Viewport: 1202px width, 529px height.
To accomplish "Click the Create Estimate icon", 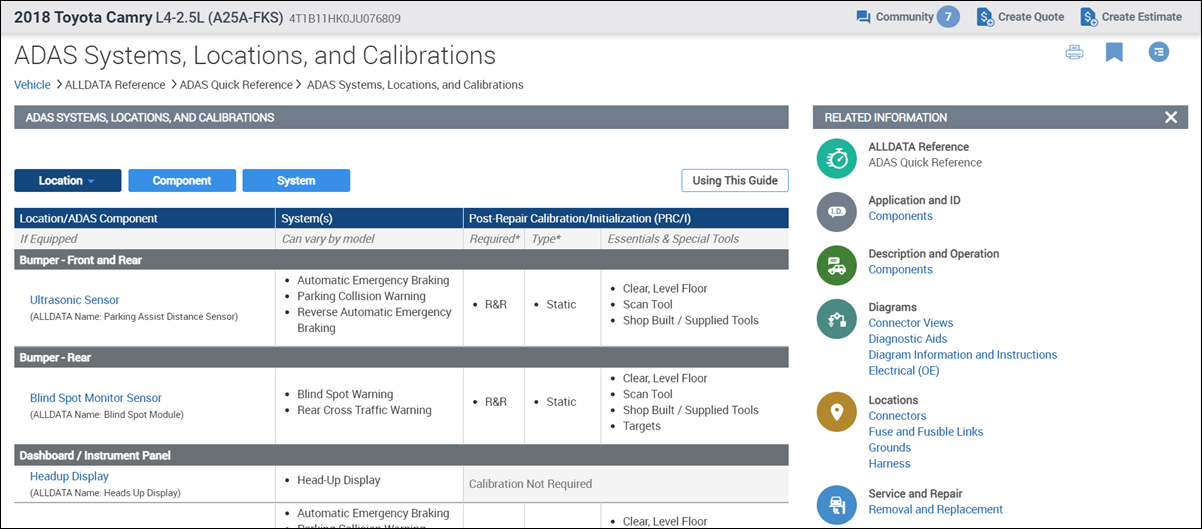I will coord(1089,17).
